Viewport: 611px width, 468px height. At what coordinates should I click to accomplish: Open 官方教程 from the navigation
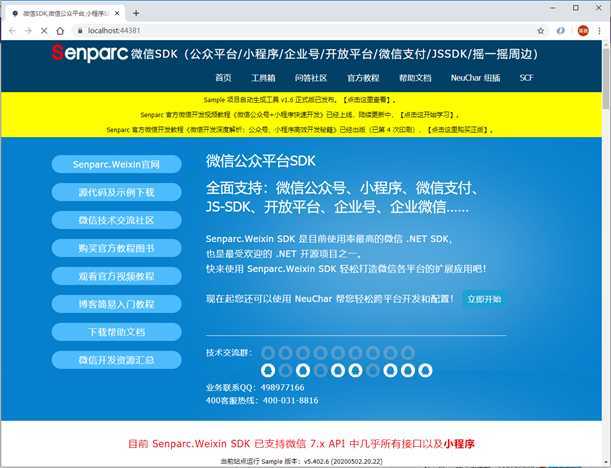click(x=363, y=78)
